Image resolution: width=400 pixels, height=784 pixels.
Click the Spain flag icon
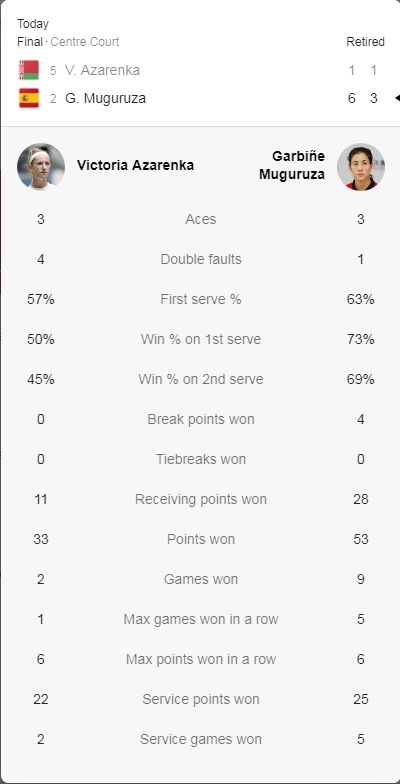tap(28, 98)
